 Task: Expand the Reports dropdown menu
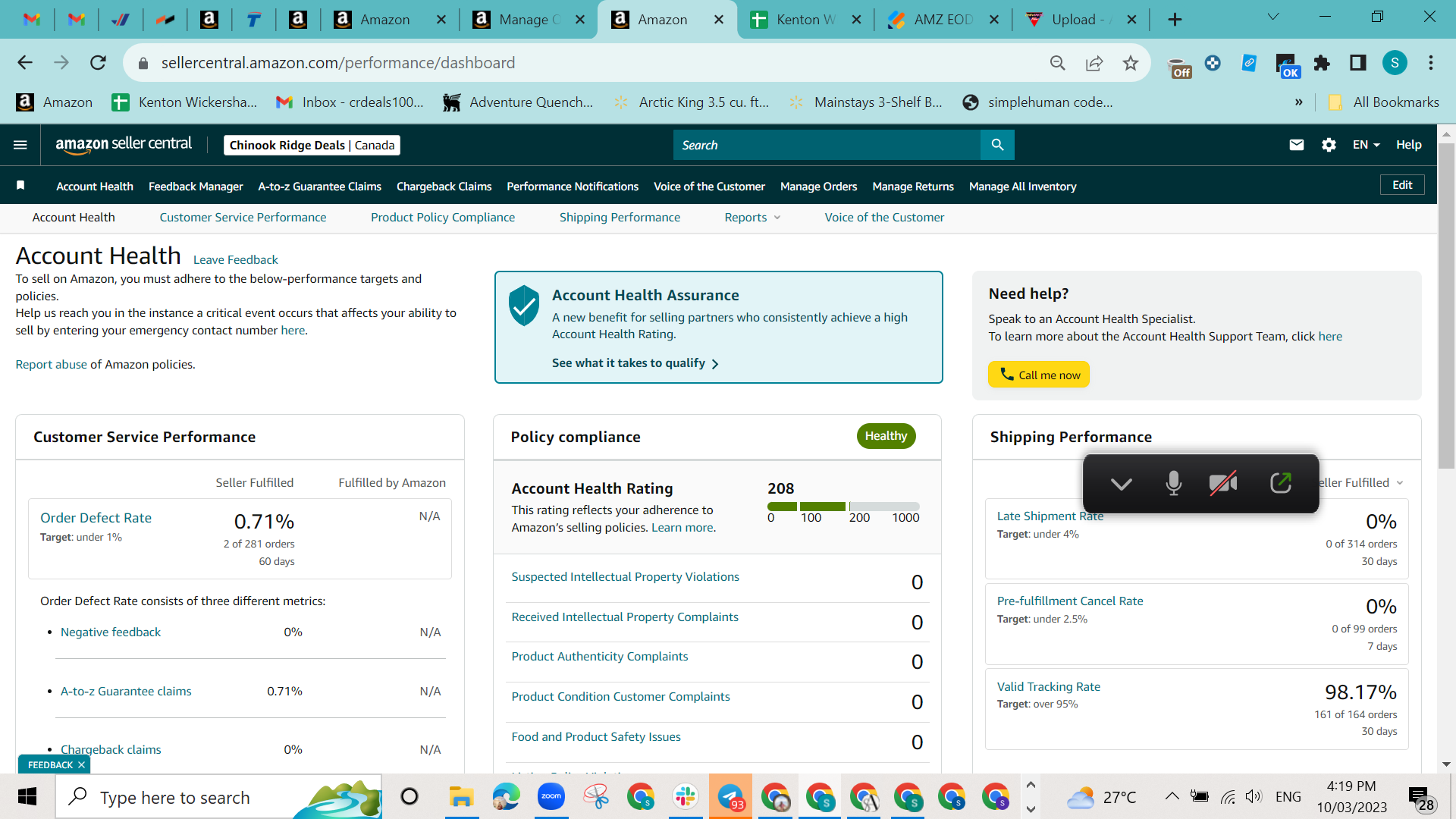coord(752,218)
